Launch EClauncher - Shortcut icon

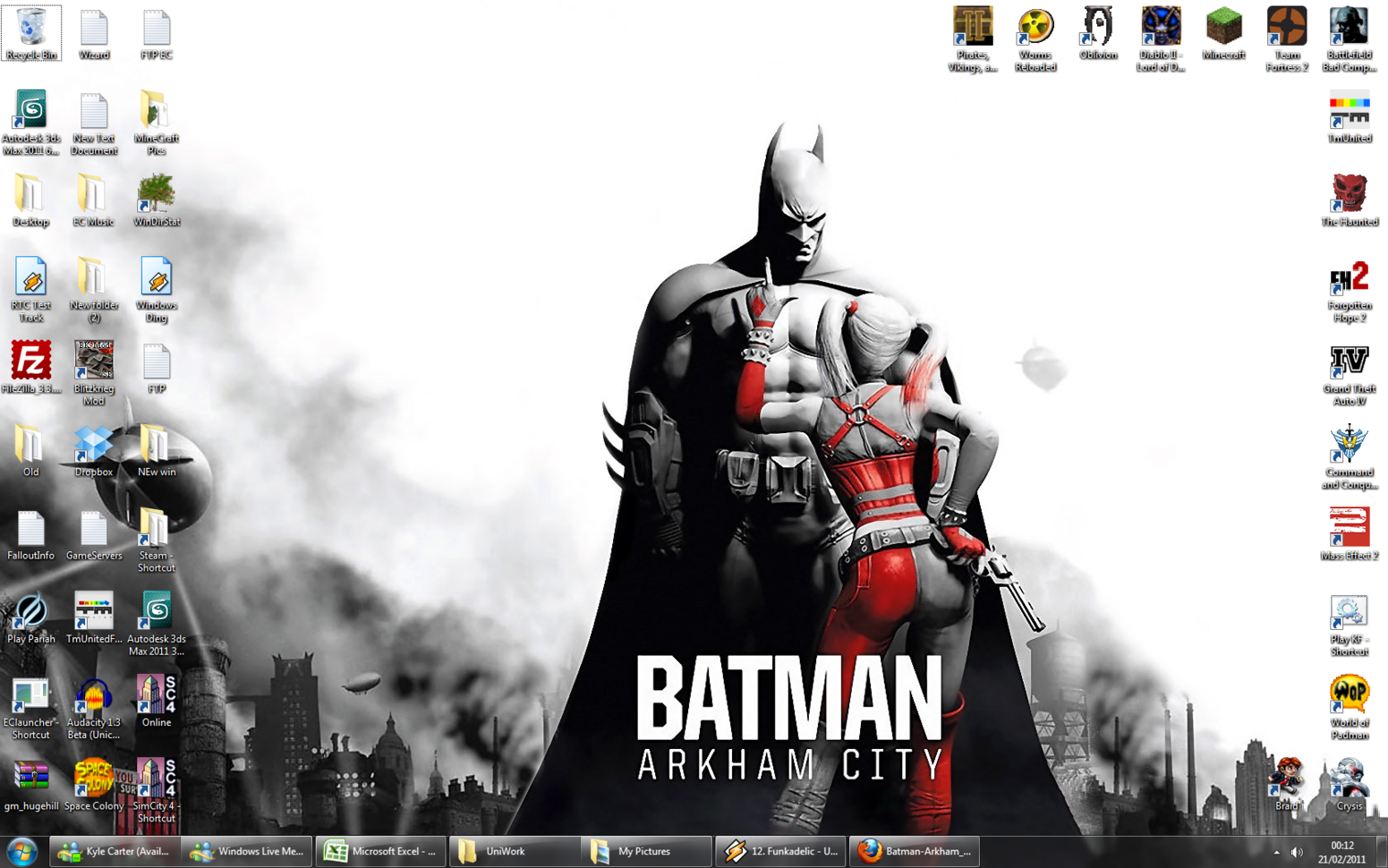[x=31, y=707]
